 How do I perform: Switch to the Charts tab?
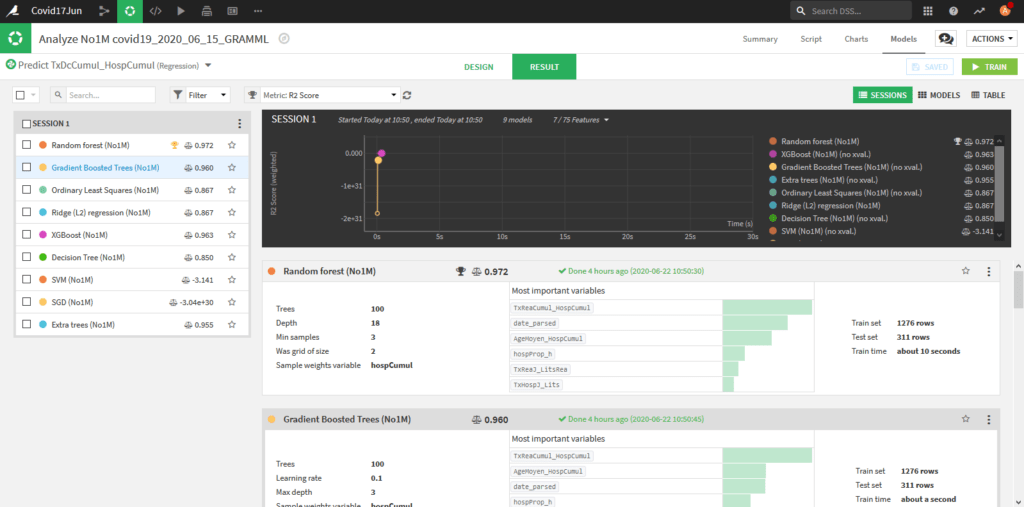(856, 39)
